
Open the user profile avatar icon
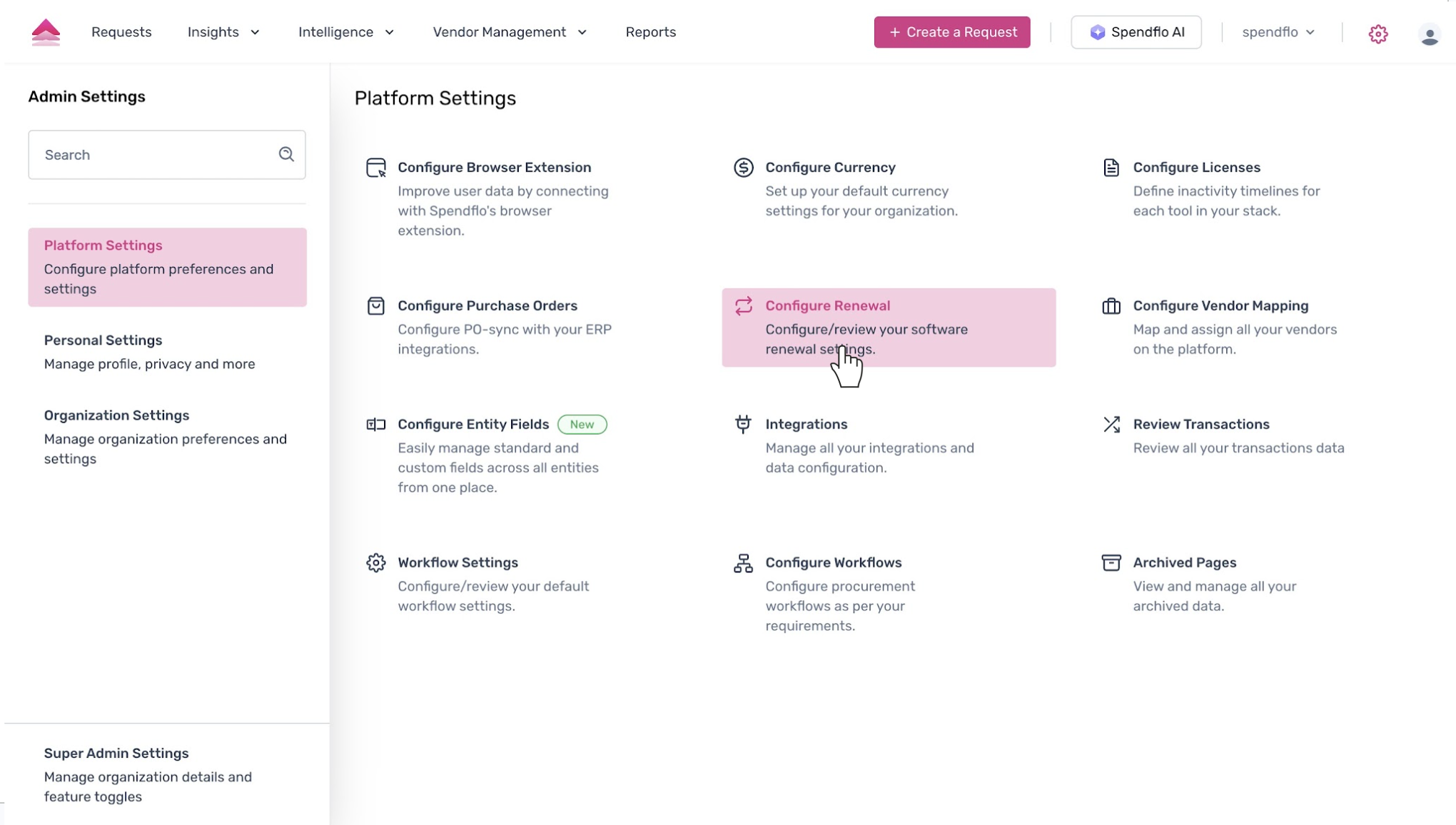(1429, 34)
